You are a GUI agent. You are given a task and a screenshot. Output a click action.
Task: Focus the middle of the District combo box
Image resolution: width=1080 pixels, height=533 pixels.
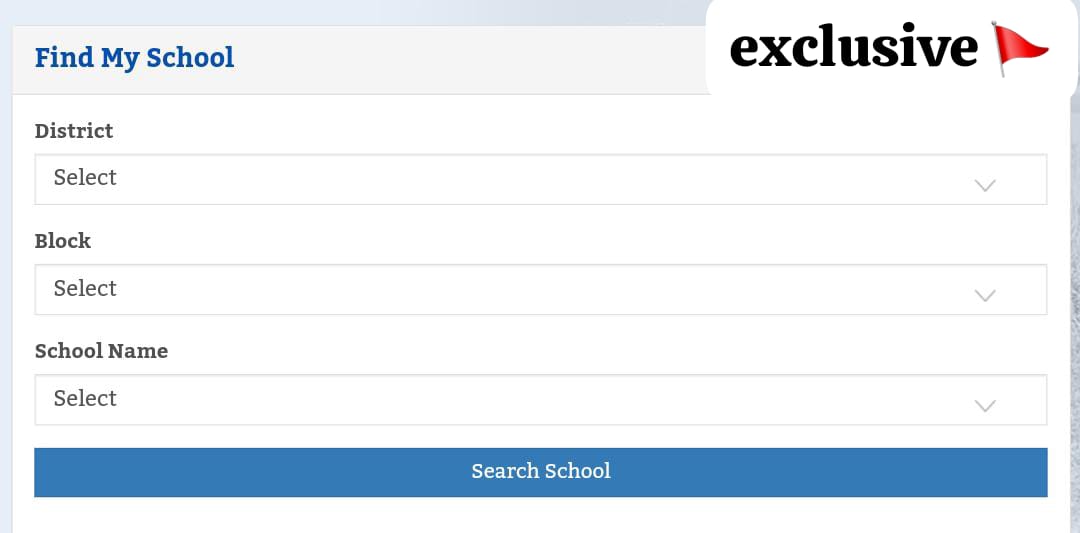540,179
